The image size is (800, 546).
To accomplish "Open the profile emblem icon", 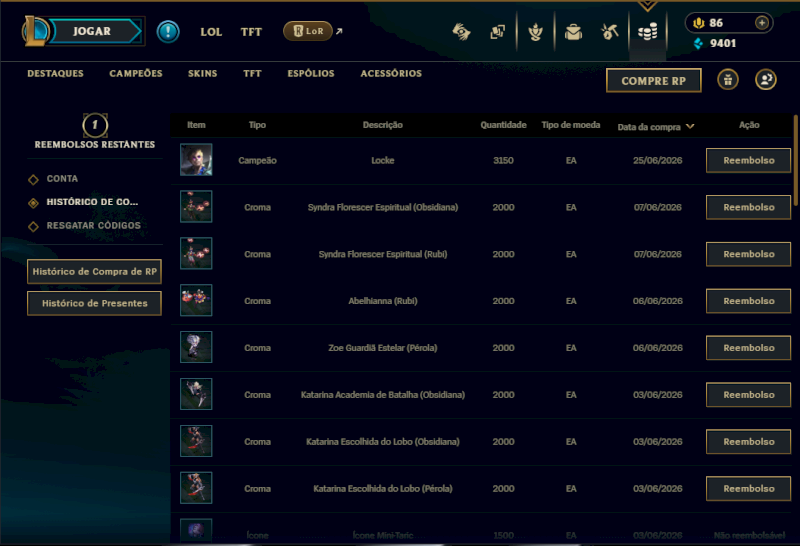I will [x=535, y=32].
